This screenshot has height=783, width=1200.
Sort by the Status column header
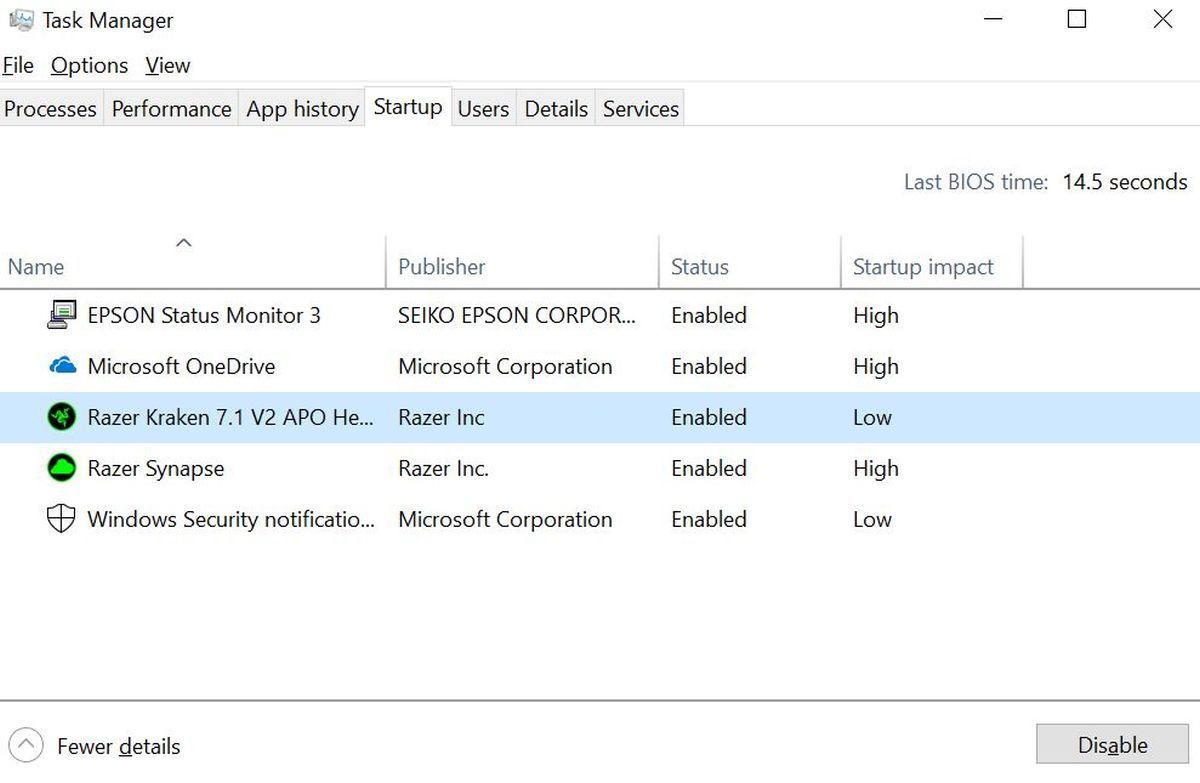(750, 262)
